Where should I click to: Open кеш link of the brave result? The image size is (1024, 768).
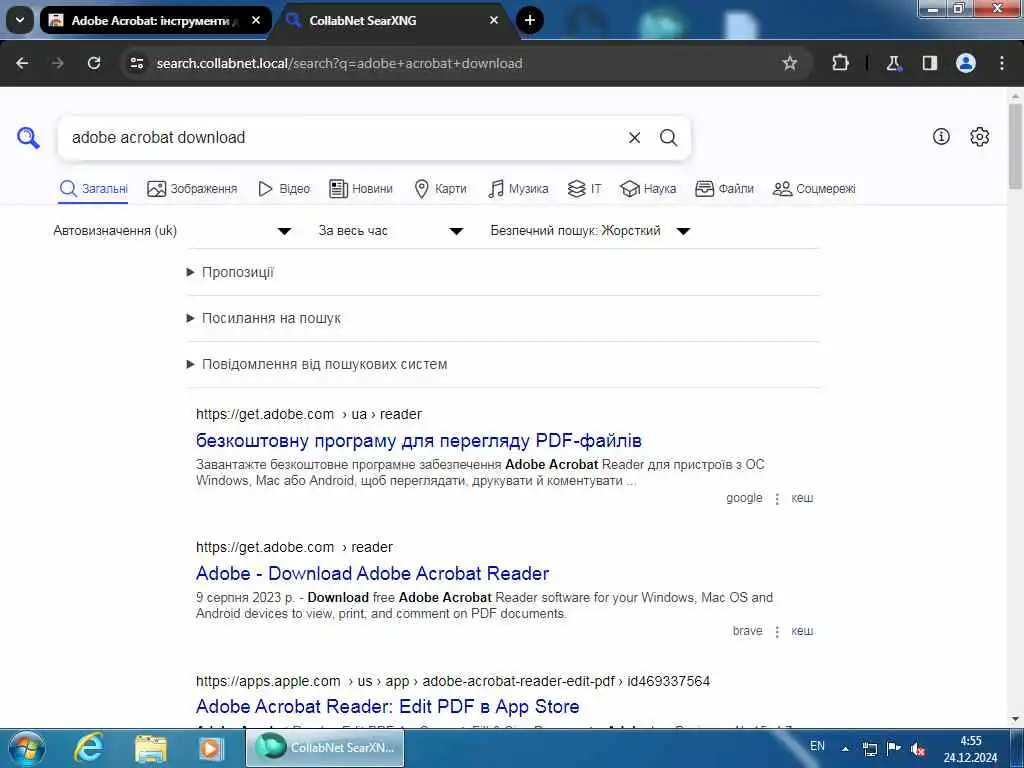[802, 631]
